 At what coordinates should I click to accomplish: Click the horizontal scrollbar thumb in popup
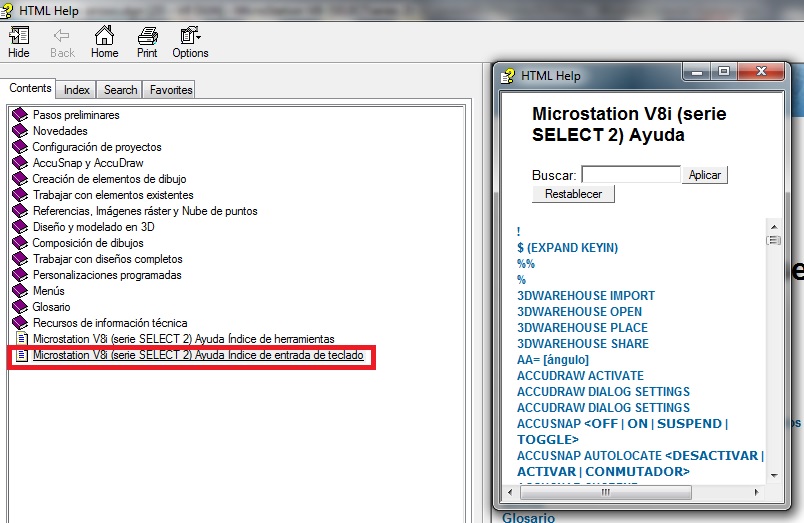click(x=606, y=492)
